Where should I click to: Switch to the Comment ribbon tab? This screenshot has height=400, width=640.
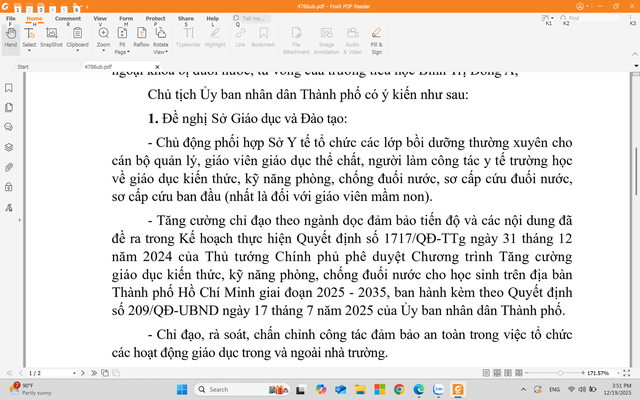68,19
